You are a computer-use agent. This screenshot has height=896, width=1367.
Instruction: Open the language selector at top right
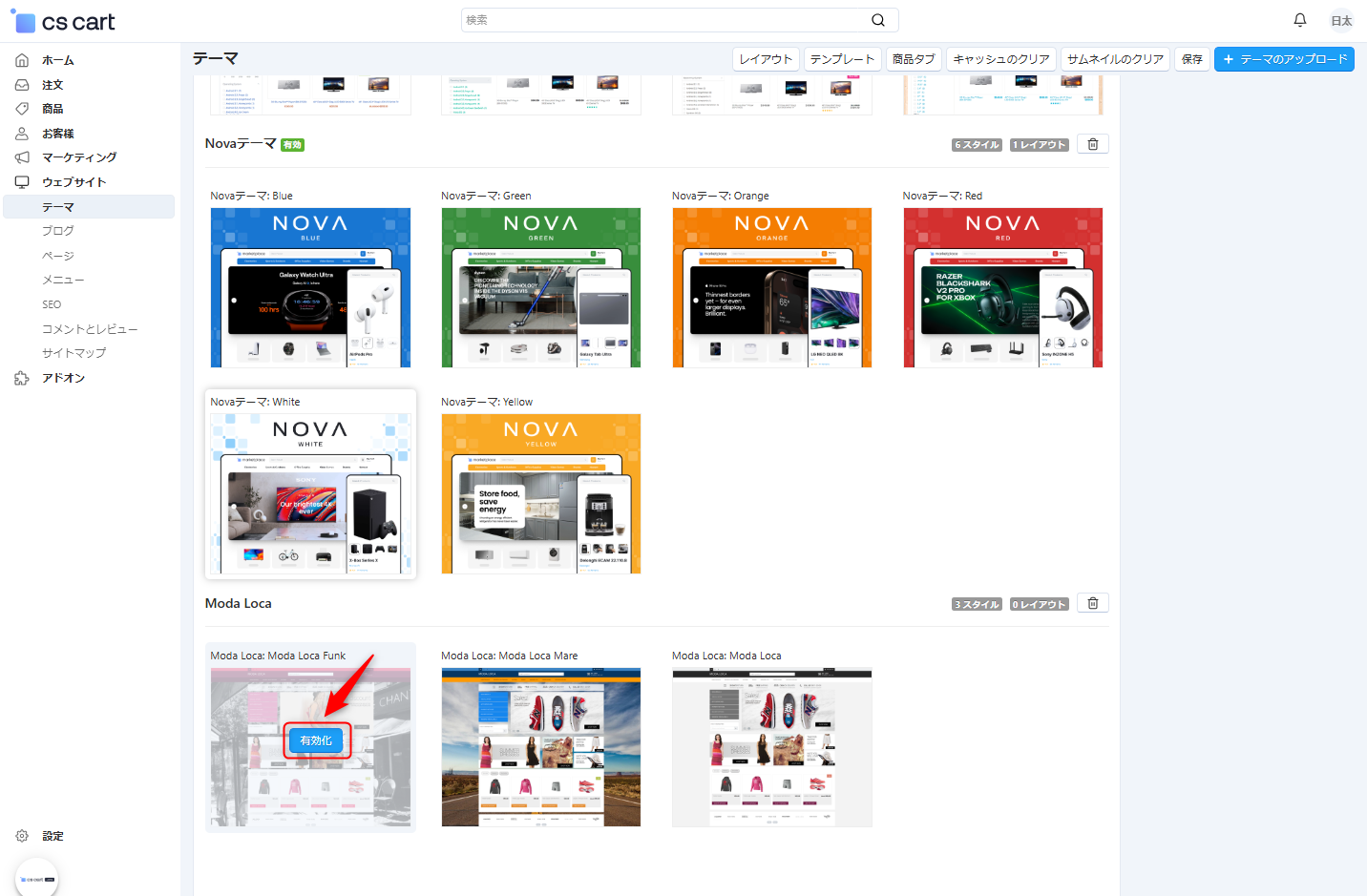pos(1341,21)
